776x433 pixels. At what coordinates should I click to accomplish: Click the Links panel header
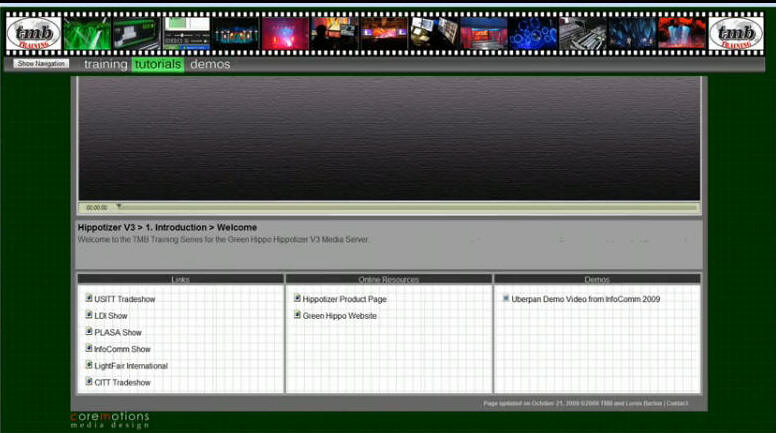point(181,279)
